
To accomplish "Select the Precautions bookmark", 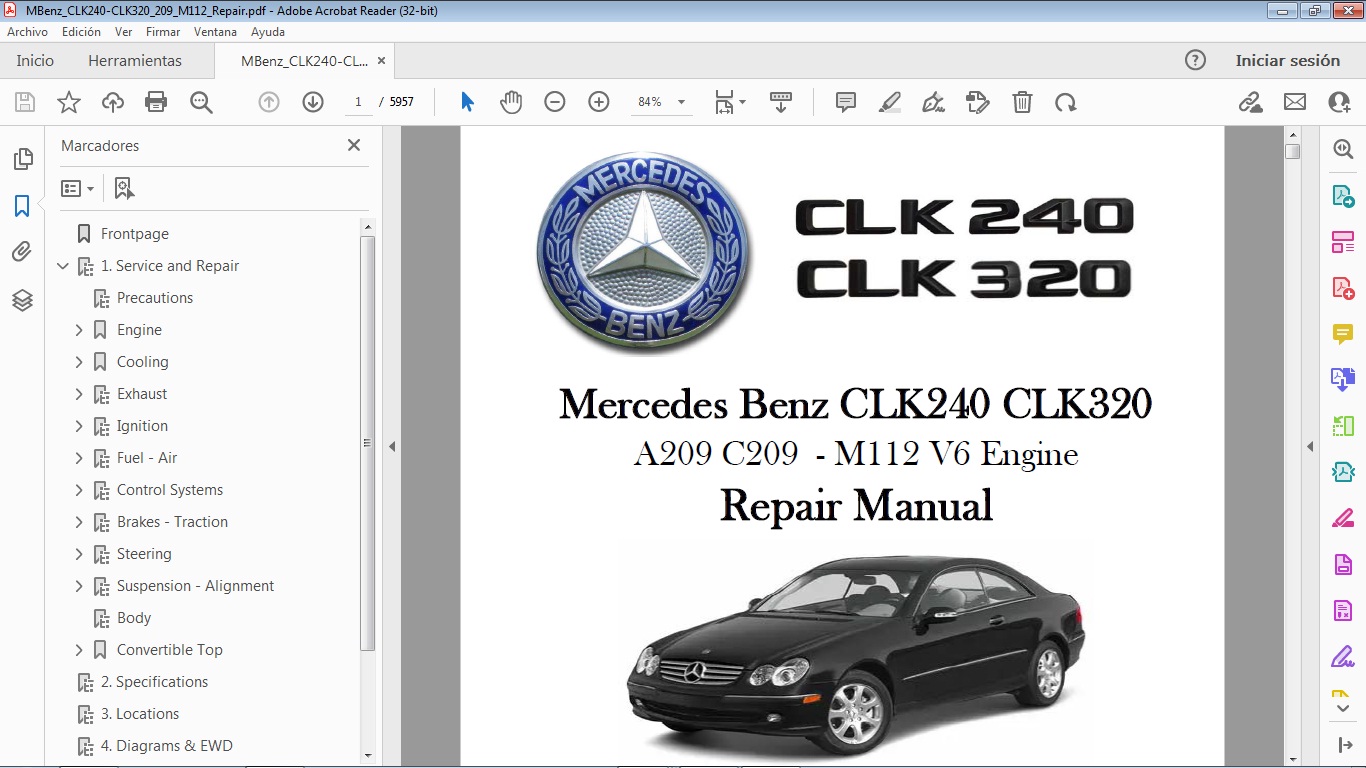I will click(x=157, y=297).
